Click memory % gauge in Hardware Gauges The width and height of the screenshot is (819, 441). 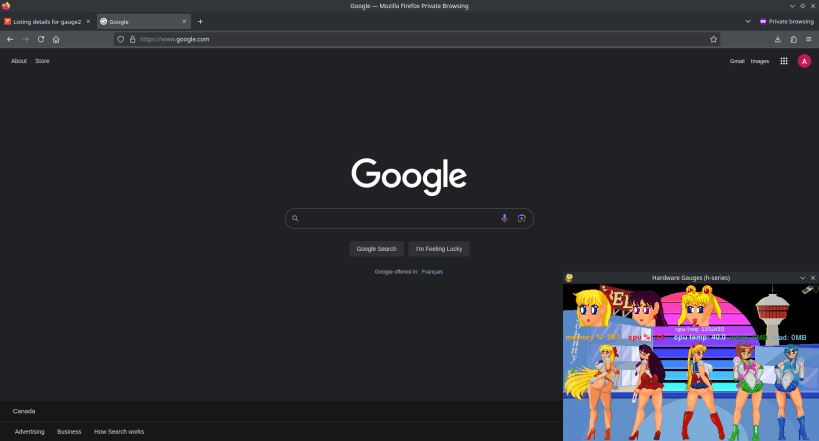click(593, 338)
